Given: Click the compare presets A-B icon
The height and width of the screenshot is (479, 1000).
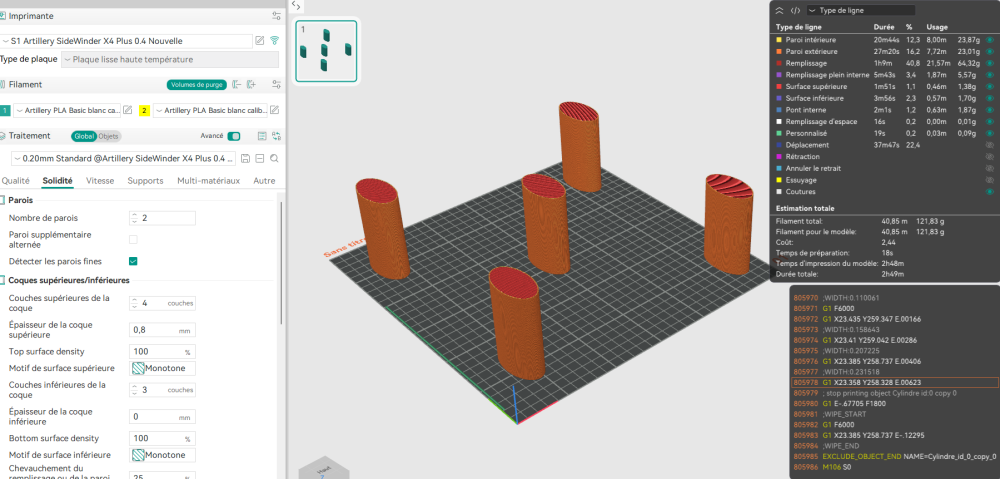Looking at the screenshot, I should (276, 136).
